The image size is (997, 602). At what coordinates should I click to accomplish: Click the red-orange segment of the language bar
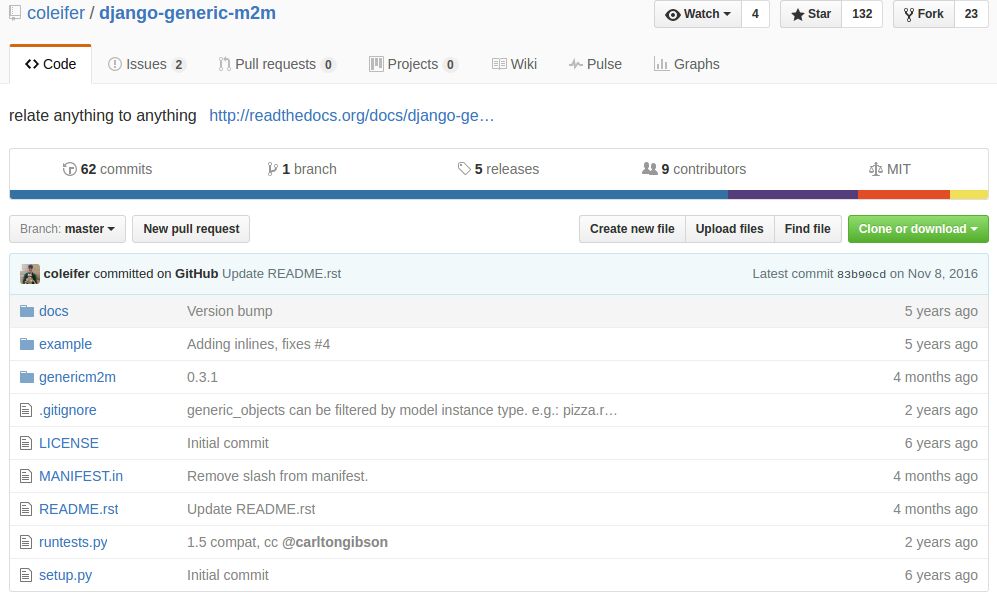pyautogui.click(x=904, y=195)
